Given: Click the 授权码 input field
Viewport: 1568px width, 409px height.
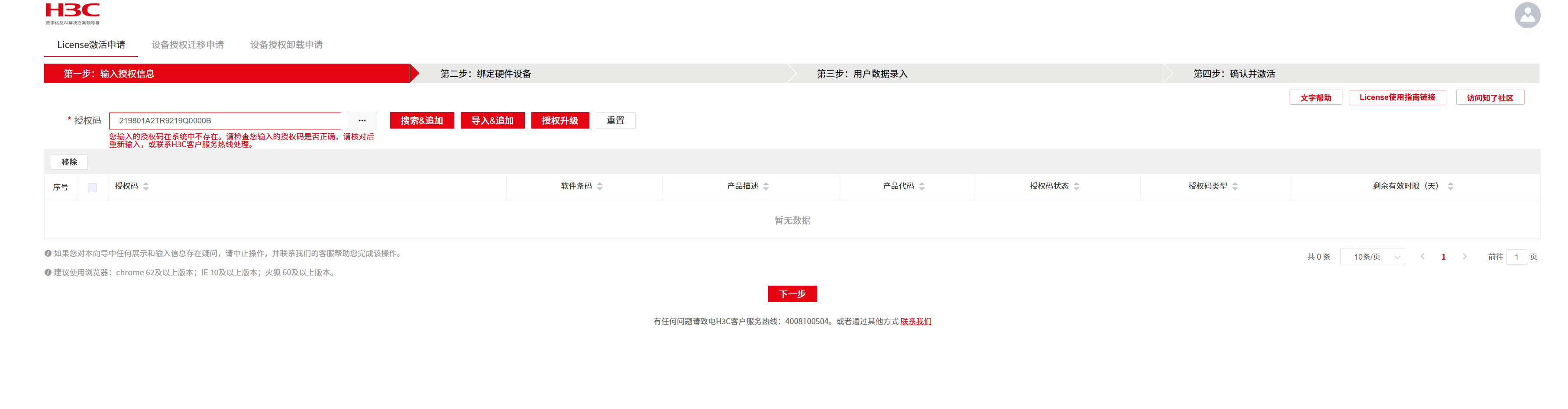Looking at the screenshot, I should pyautogui.click(x=225, y=120).
